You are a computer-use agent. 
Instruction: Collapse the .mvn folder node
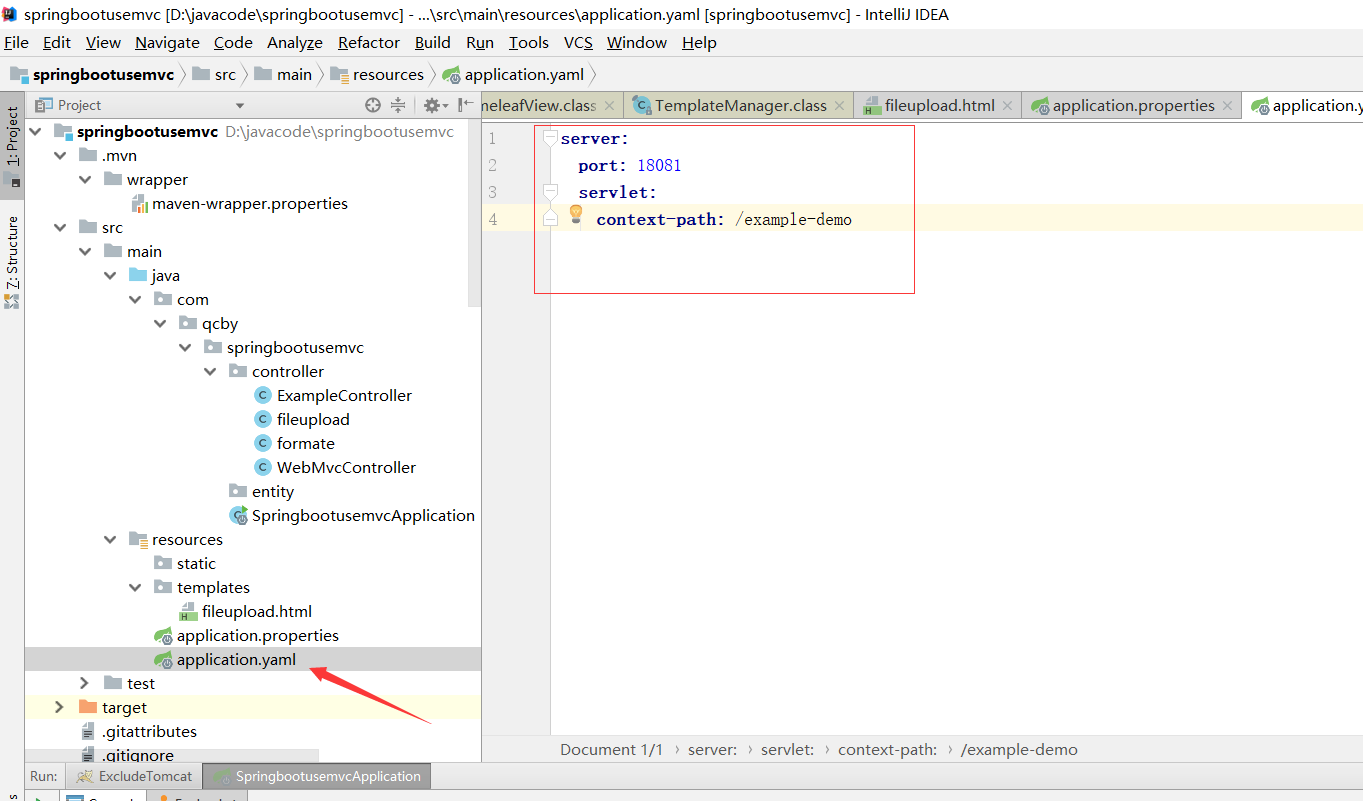[60, 155]
